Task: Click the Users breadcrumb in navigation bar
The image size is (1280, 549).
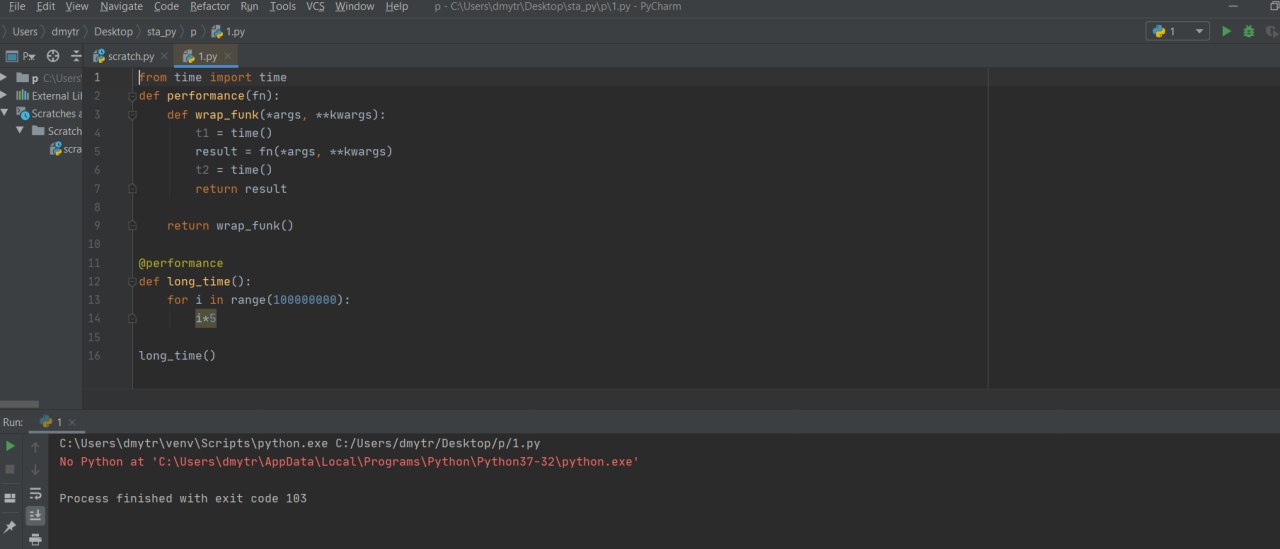Action: [x=25, y=32]
